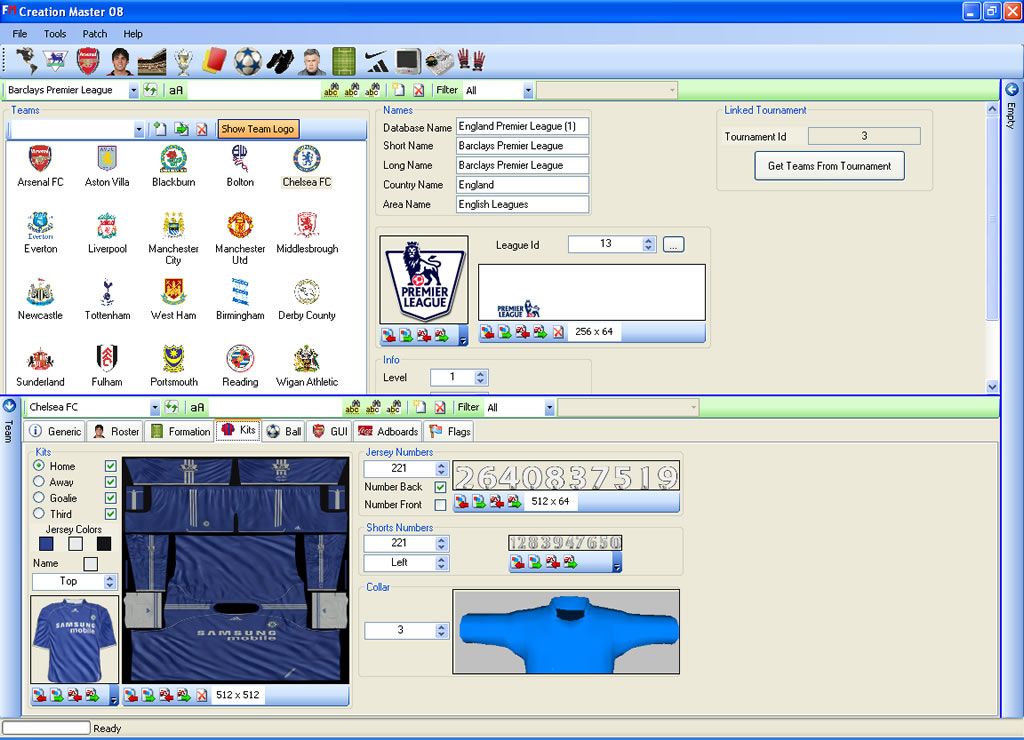1024x740 pixels.
Task: Select the Liverpool team crest
Action: point(107,225)
